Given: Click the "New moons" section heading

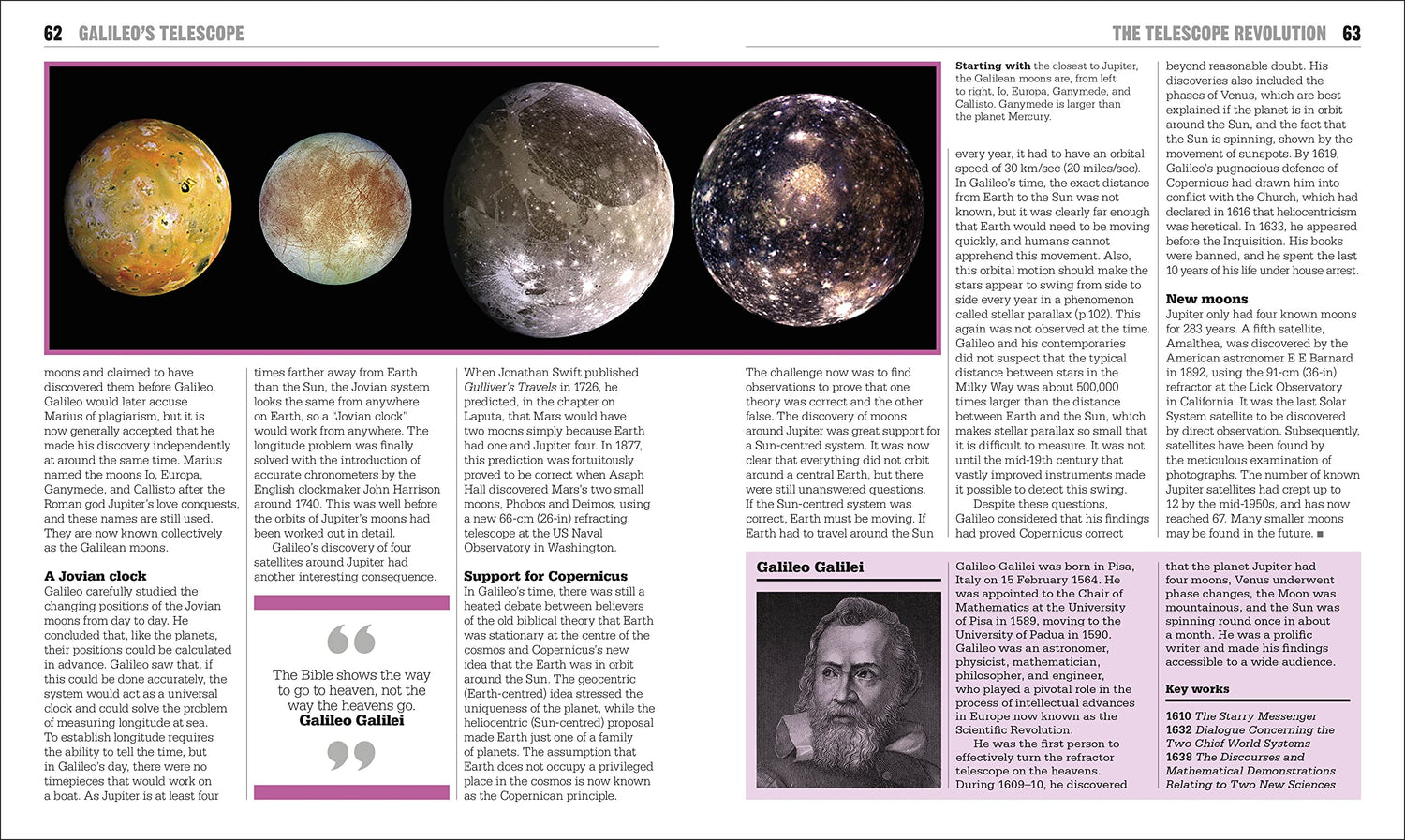Looking at the screenshot, I should (1206, 299).
